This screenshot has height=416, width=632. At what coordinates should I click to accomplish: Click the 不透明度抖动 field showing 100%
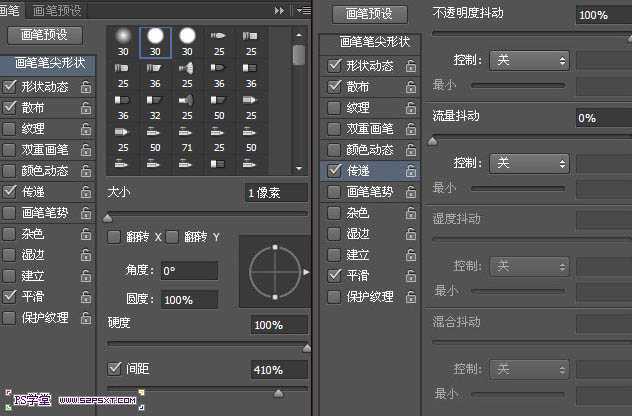click(x=604, y=15)
